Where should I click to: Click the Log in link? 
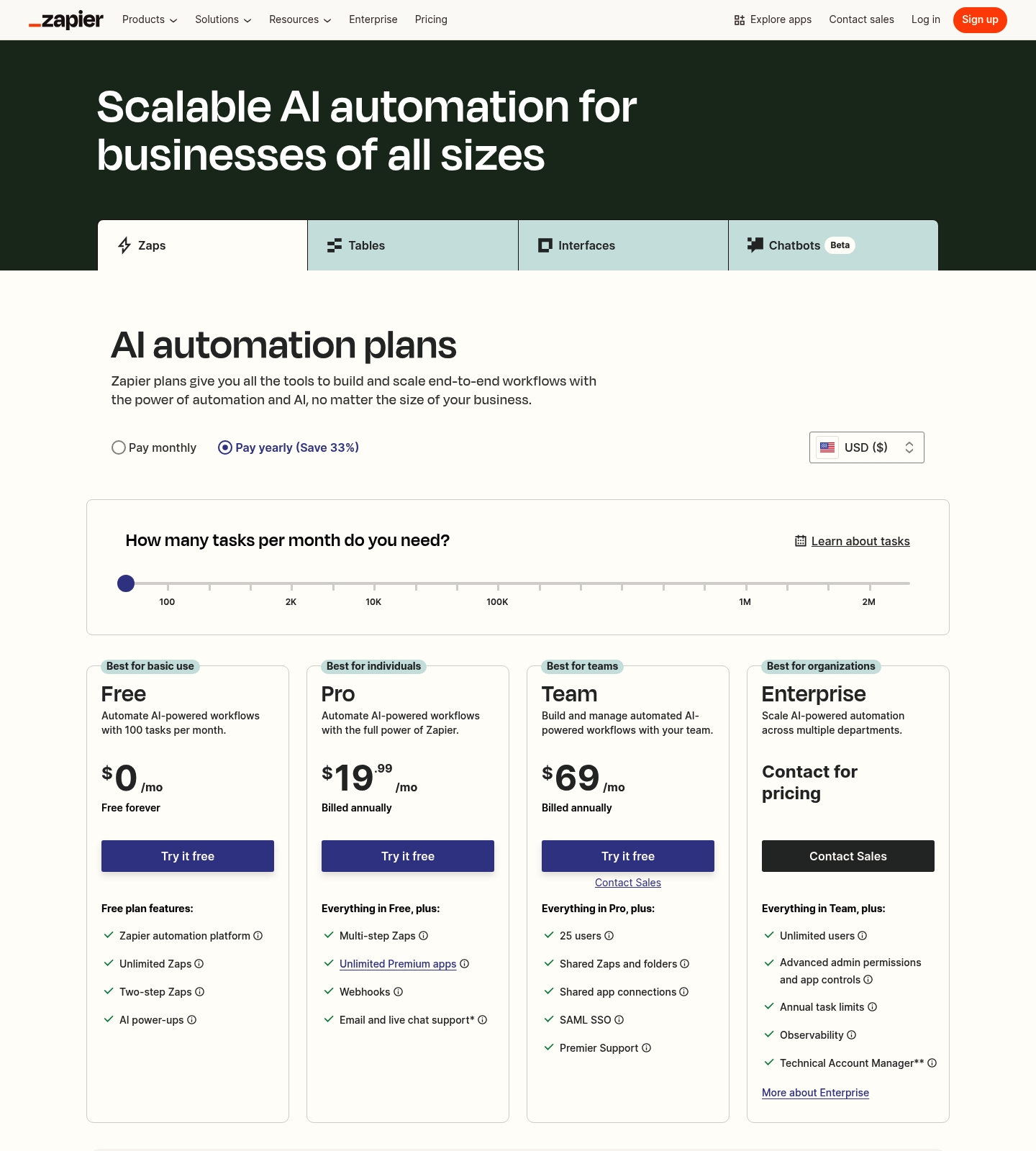click(926, 19)
